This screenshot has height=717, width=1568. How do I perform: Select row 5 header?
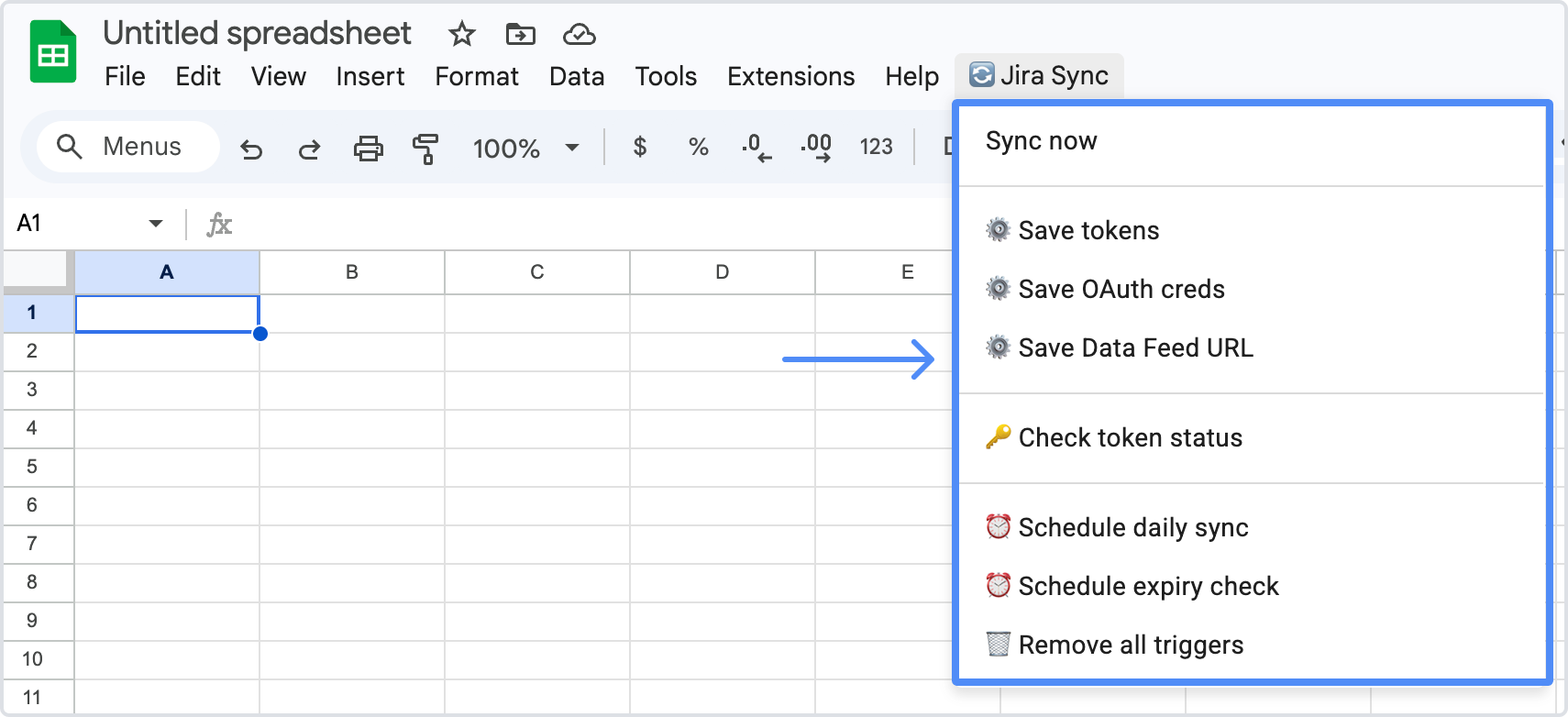pos(39,467)
